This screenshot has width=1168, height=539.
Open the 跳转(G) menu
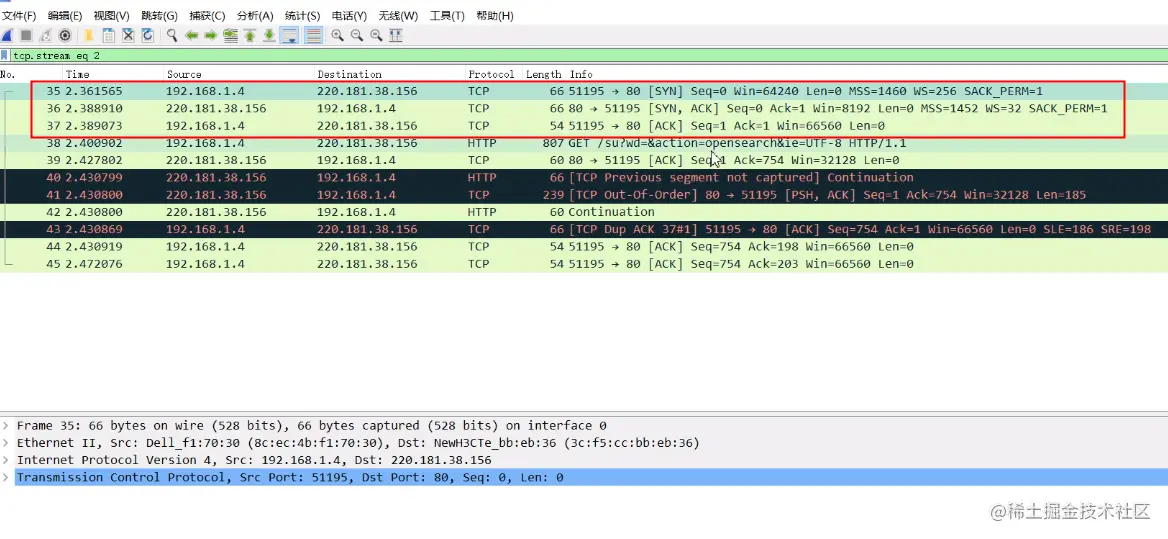[x=159, y=16]
